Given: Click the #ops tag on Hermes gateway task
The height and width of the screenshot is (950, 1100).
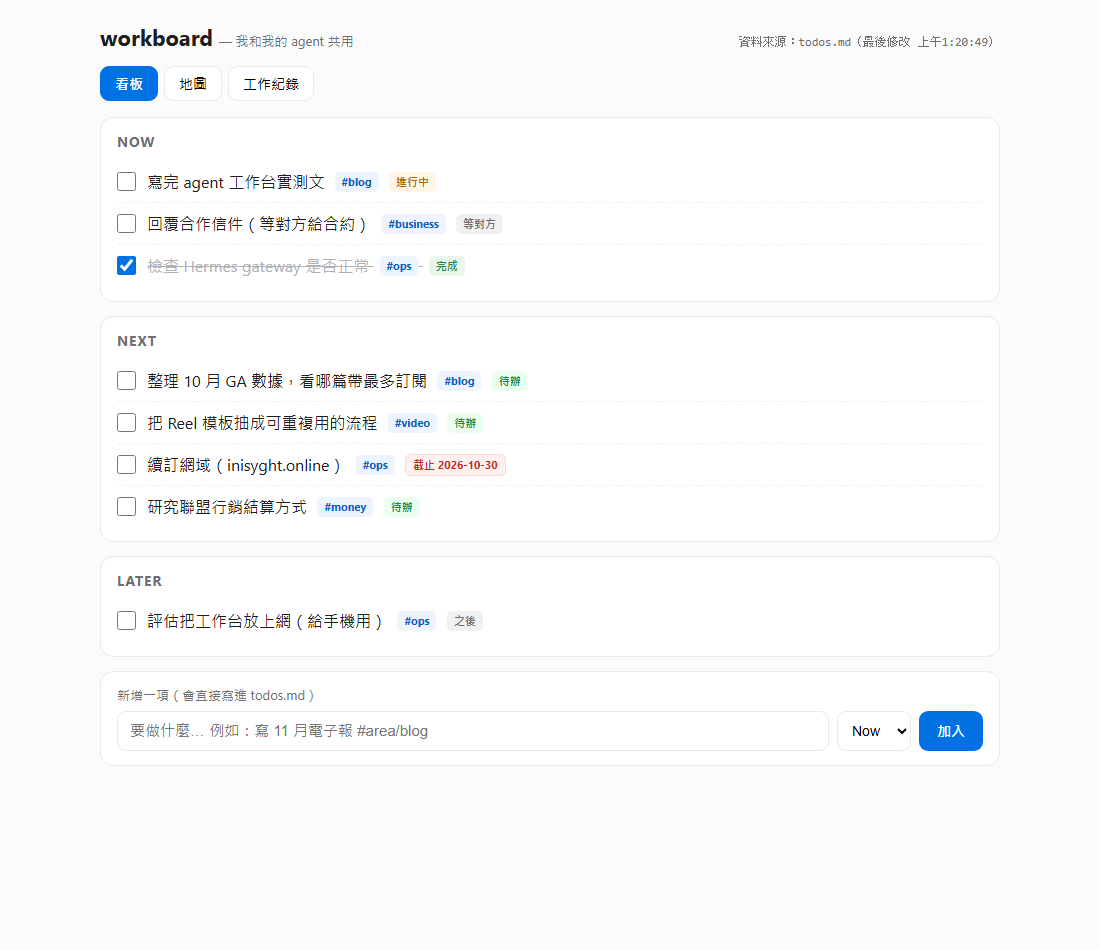Looking at the screenshot, I should (398, 267).
